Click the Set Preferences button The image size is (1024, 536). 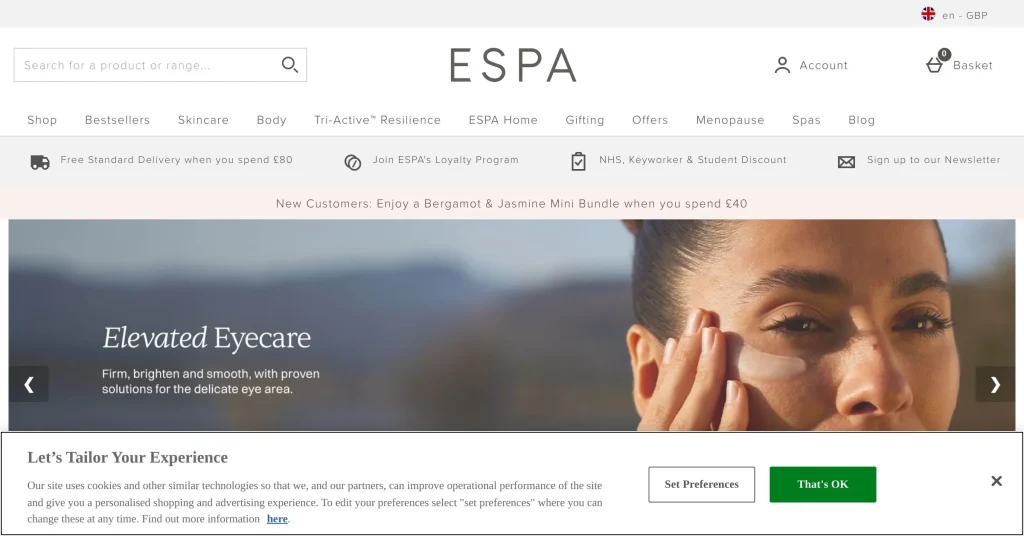[701, 484]
